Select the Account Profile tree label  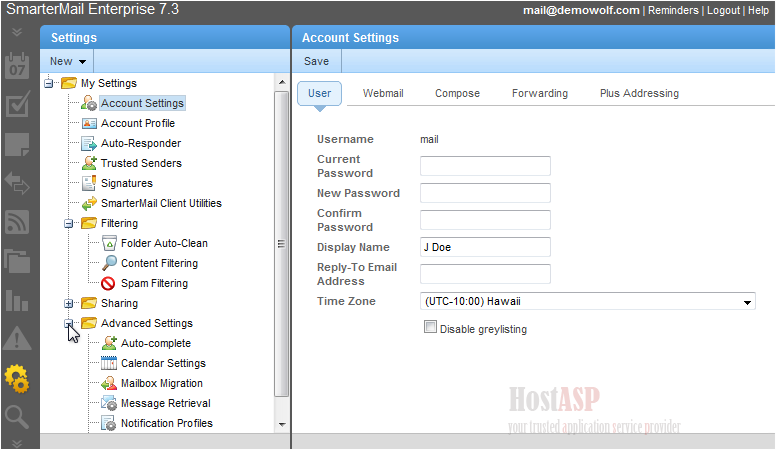(x=138, y=123)
